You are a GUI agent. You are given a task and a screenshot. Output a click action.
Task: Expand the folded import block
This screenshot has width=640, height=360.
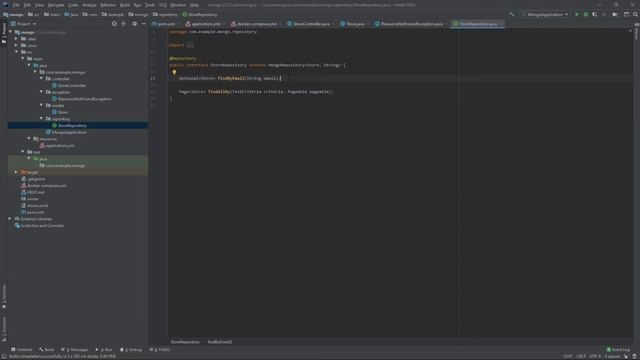[190, 45]
